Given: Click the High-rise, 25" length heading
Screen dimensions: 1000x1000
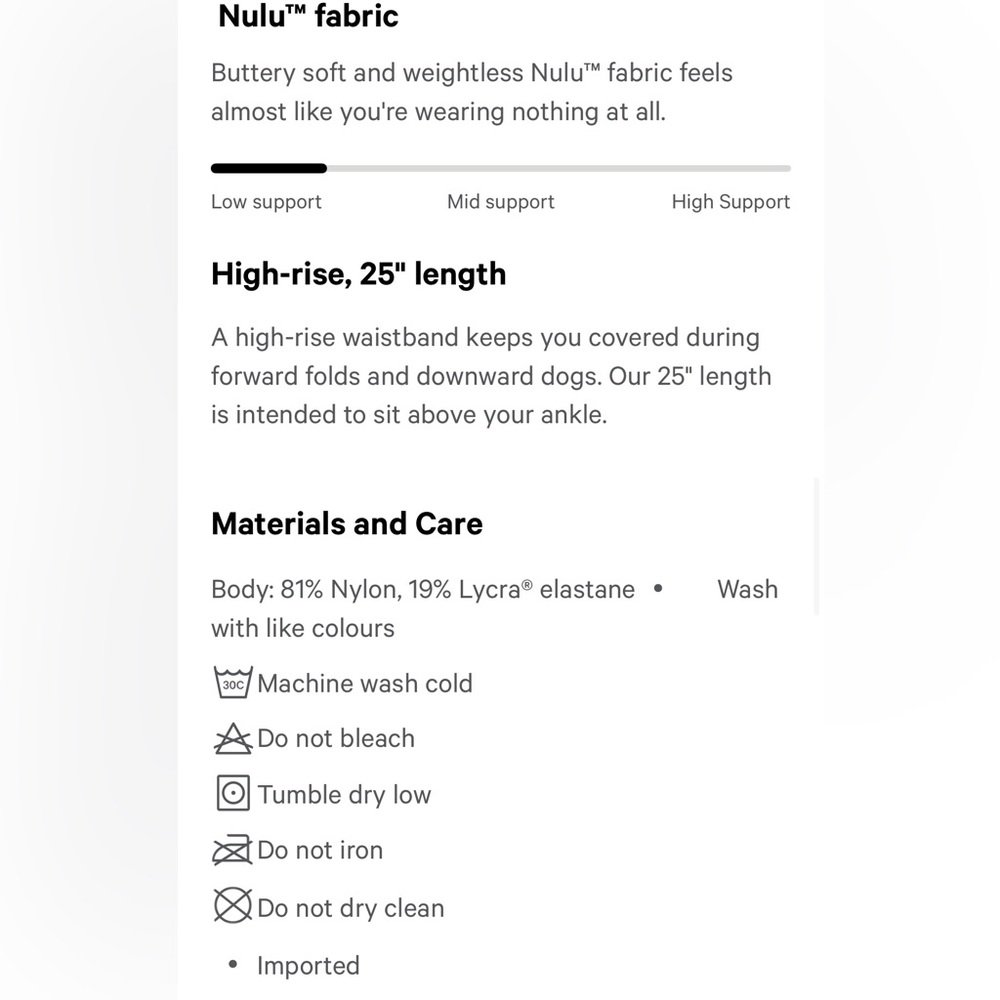Looking at the screenshot, I should tap(358, 274).
